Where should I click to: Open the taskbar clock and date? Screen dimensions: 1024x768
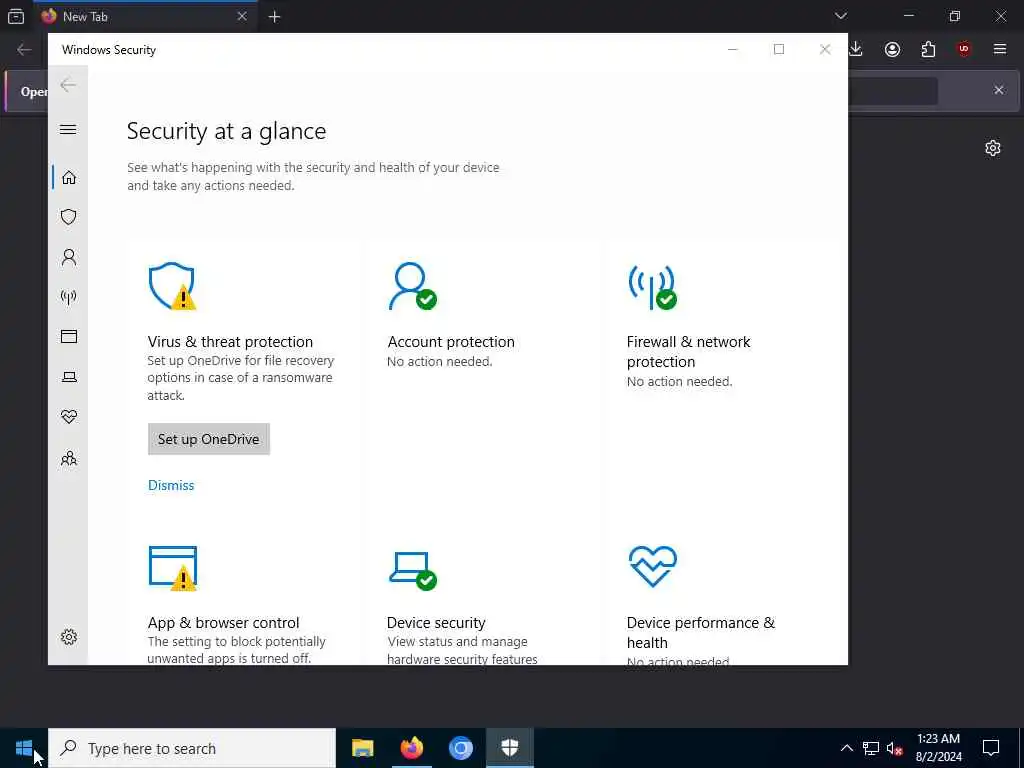tap(938, 748)
